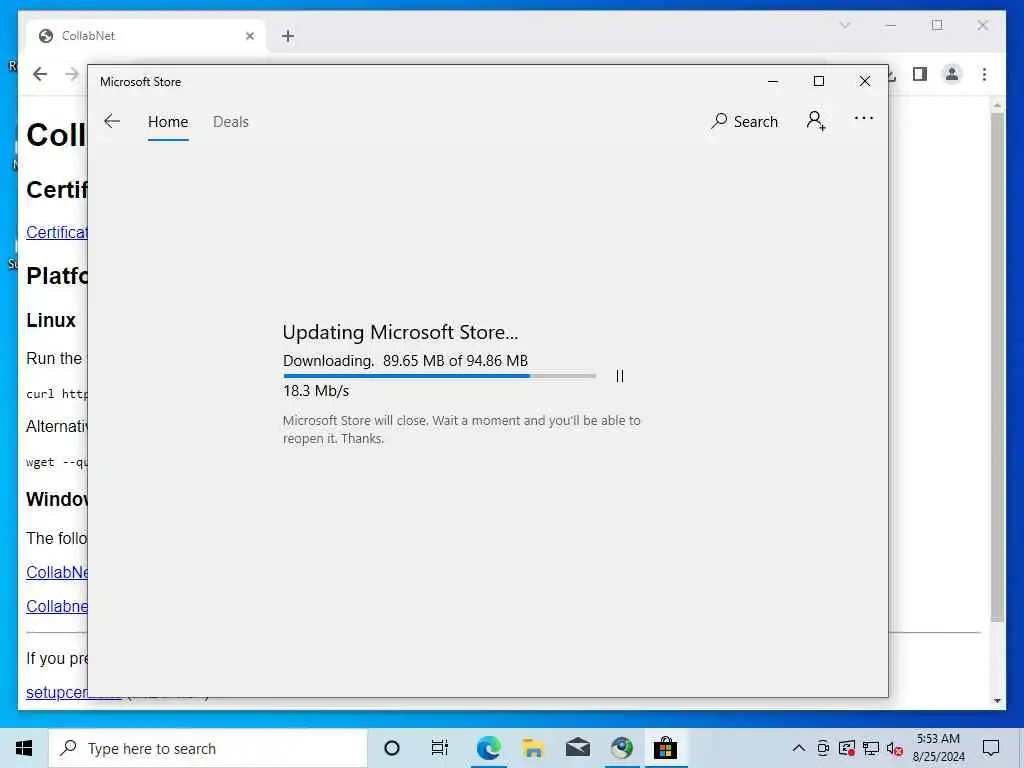Open the first CollabNe link under Windows

[57, 572]
